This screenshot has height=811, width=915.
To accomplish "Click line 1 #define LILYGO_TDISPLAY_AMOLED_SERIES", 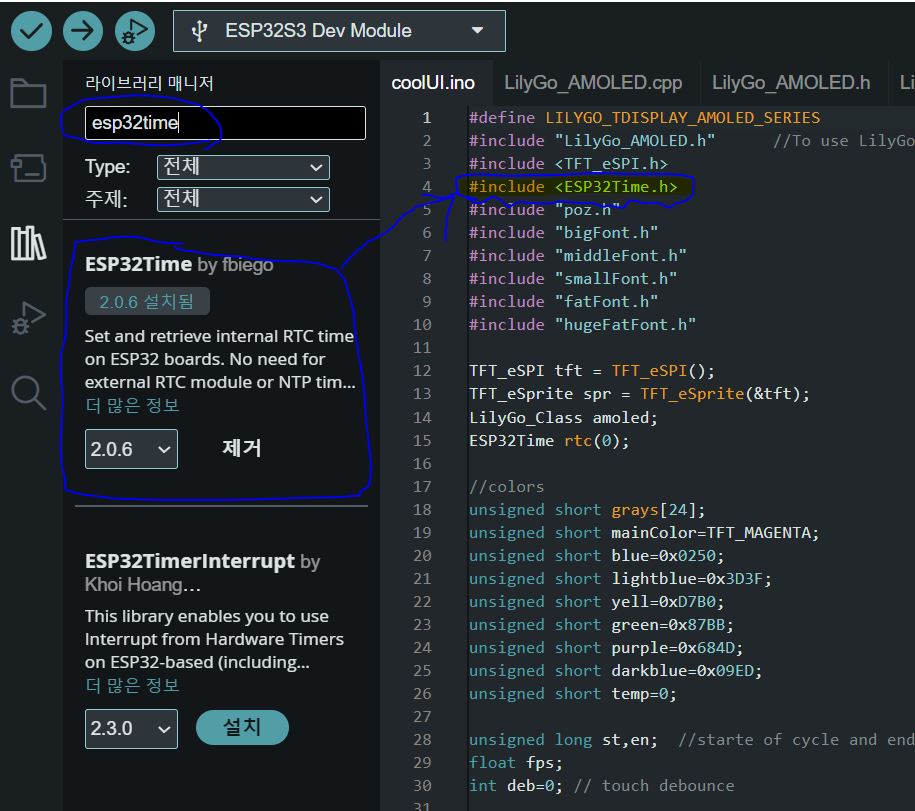I will tap(644, 118).
